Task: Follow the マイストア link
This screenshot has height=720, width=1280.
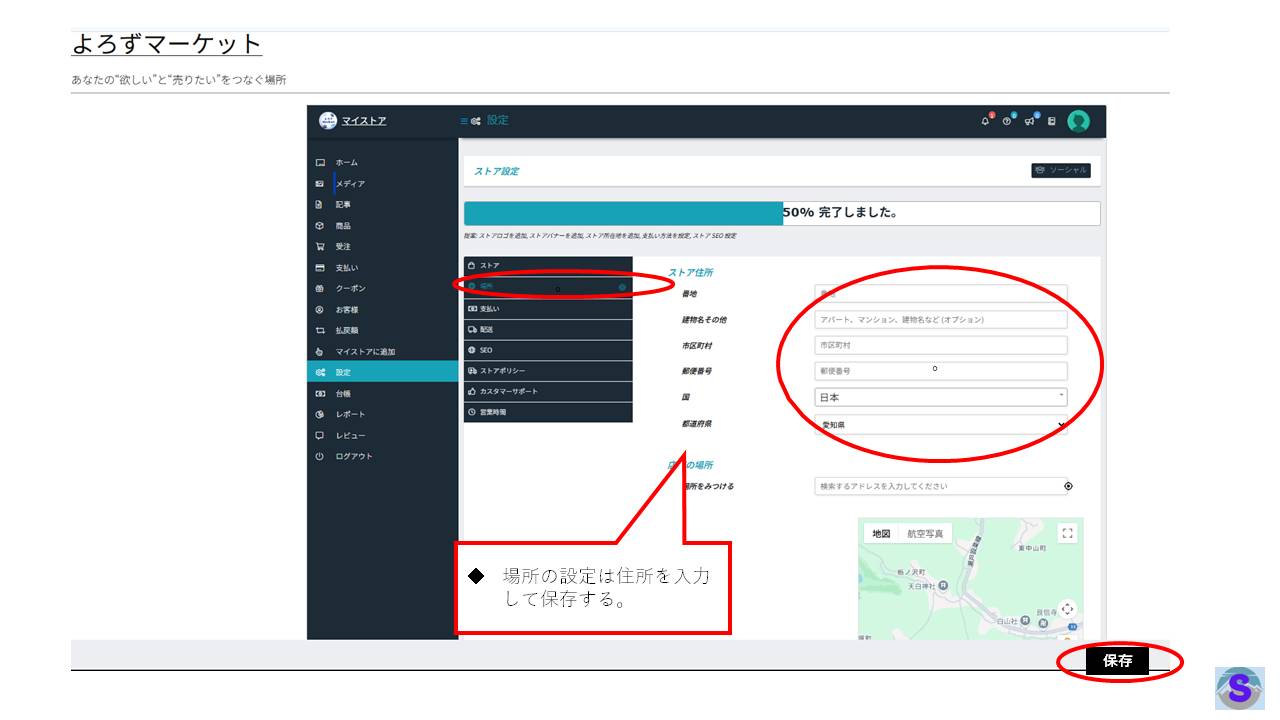Action: click(x=364, y=121)
